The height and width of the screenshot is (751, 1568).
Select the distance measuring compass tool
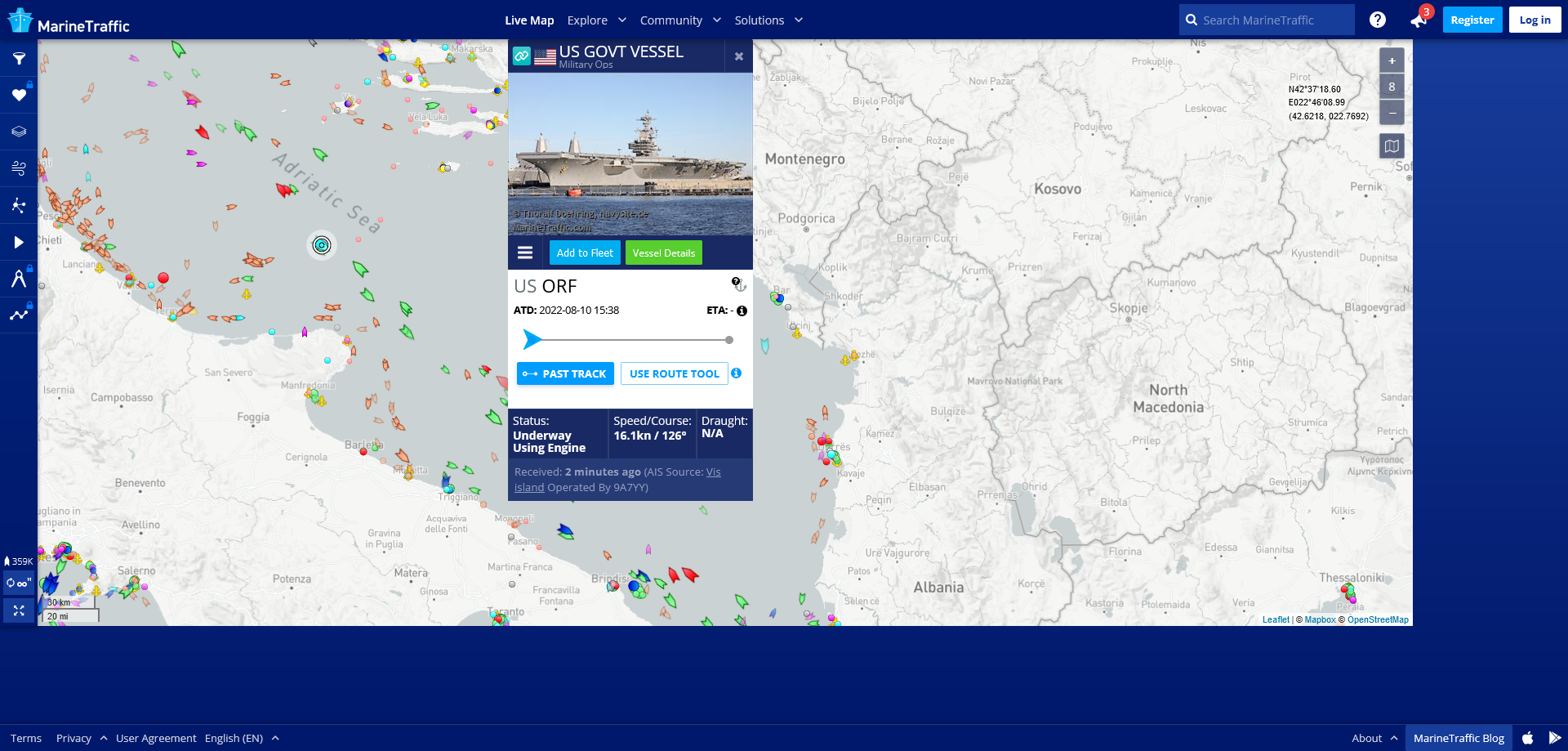click(x=19, y=279)
